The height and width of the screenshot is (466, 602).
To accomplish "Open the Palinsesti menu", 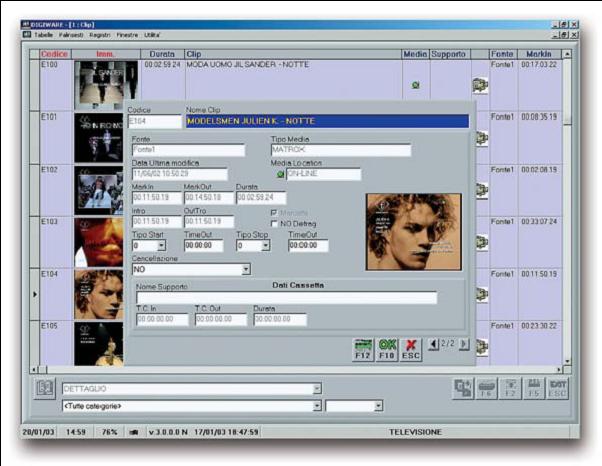I will coord(72,34).
